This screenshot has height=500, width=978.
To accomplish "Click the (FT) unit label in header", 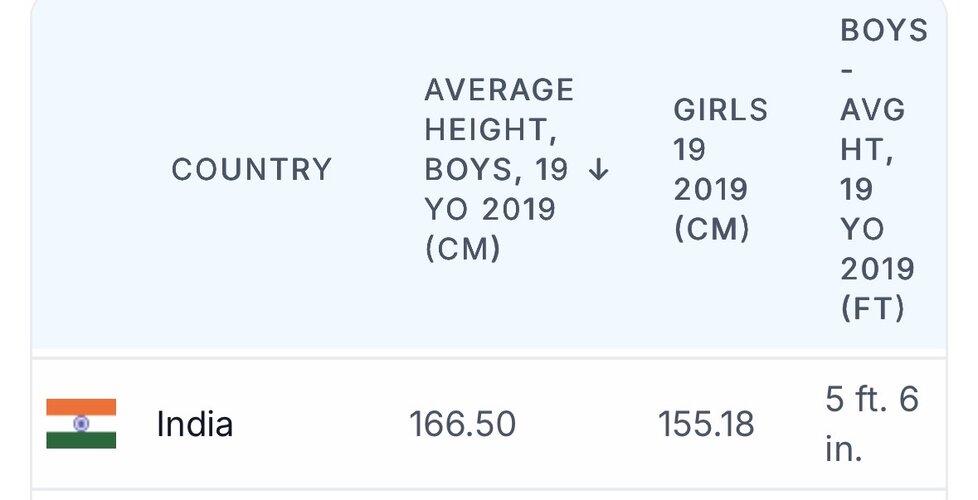I will (x=872, y=309).
